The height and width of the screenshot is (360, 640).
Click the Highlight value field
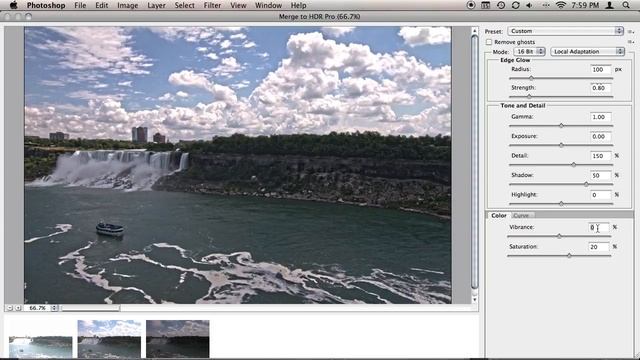coord(600,195)
